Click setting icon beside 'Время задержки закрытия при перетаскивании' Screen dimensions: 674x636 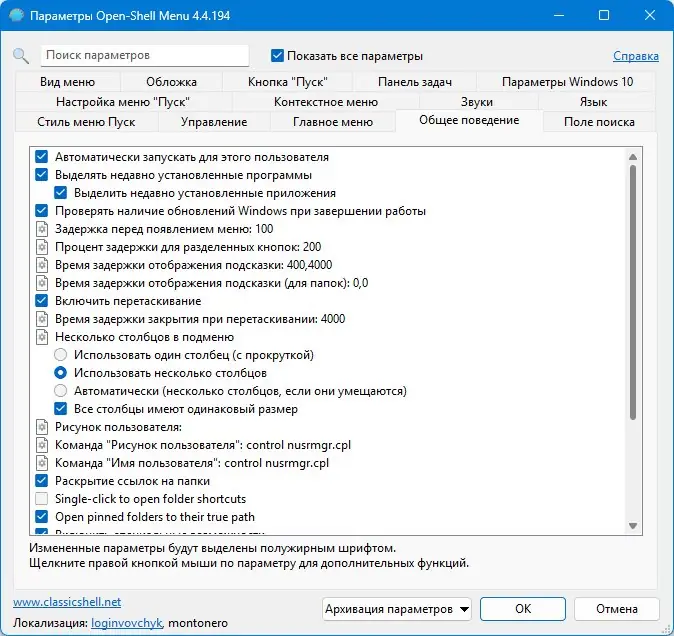tap(42, 319)
